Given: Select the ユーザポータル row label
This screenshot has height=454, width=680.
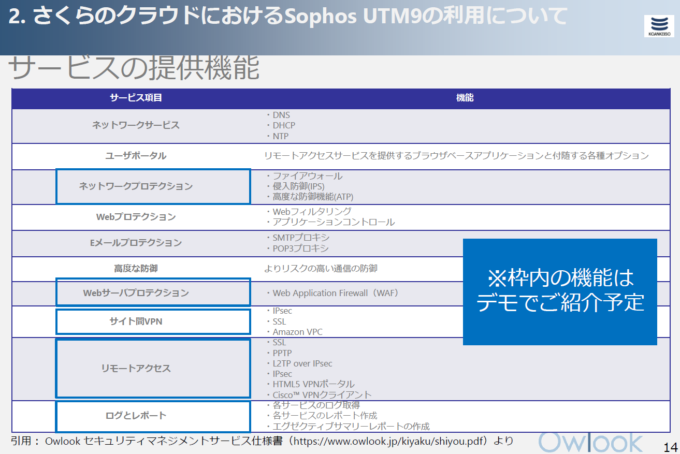Looking at the screenshot, I should 136,156.
